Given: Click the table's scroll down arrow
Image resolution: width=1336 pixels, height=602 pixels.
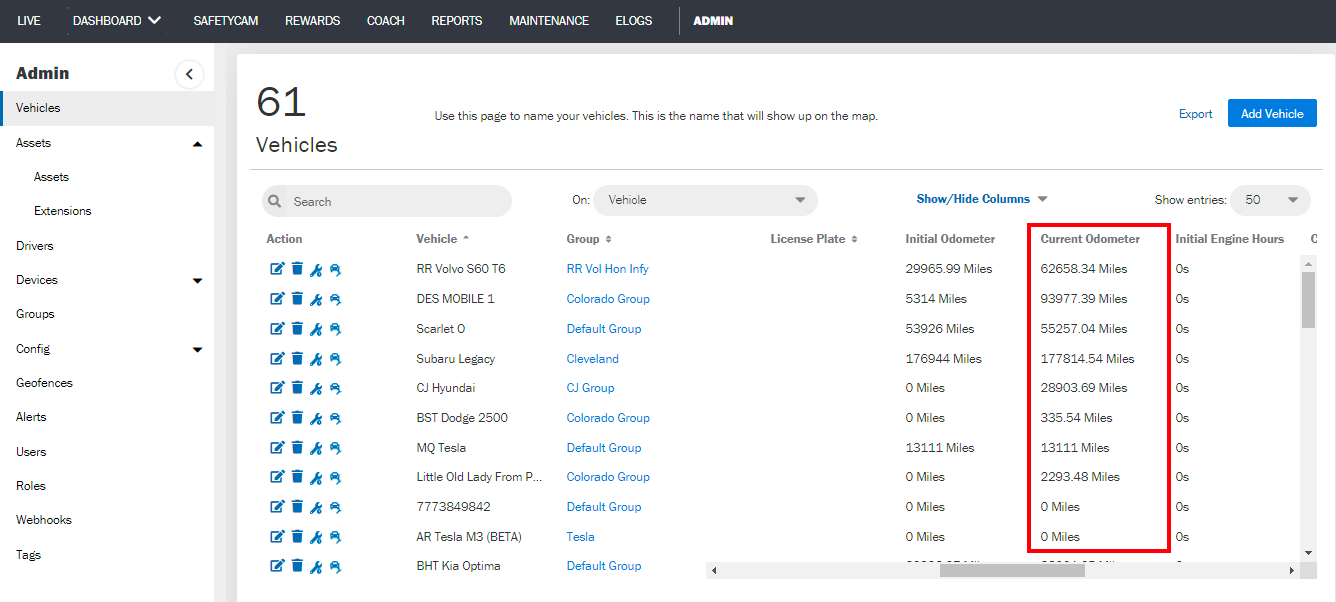Looking at the screenshot, I should coord(1308,552).
